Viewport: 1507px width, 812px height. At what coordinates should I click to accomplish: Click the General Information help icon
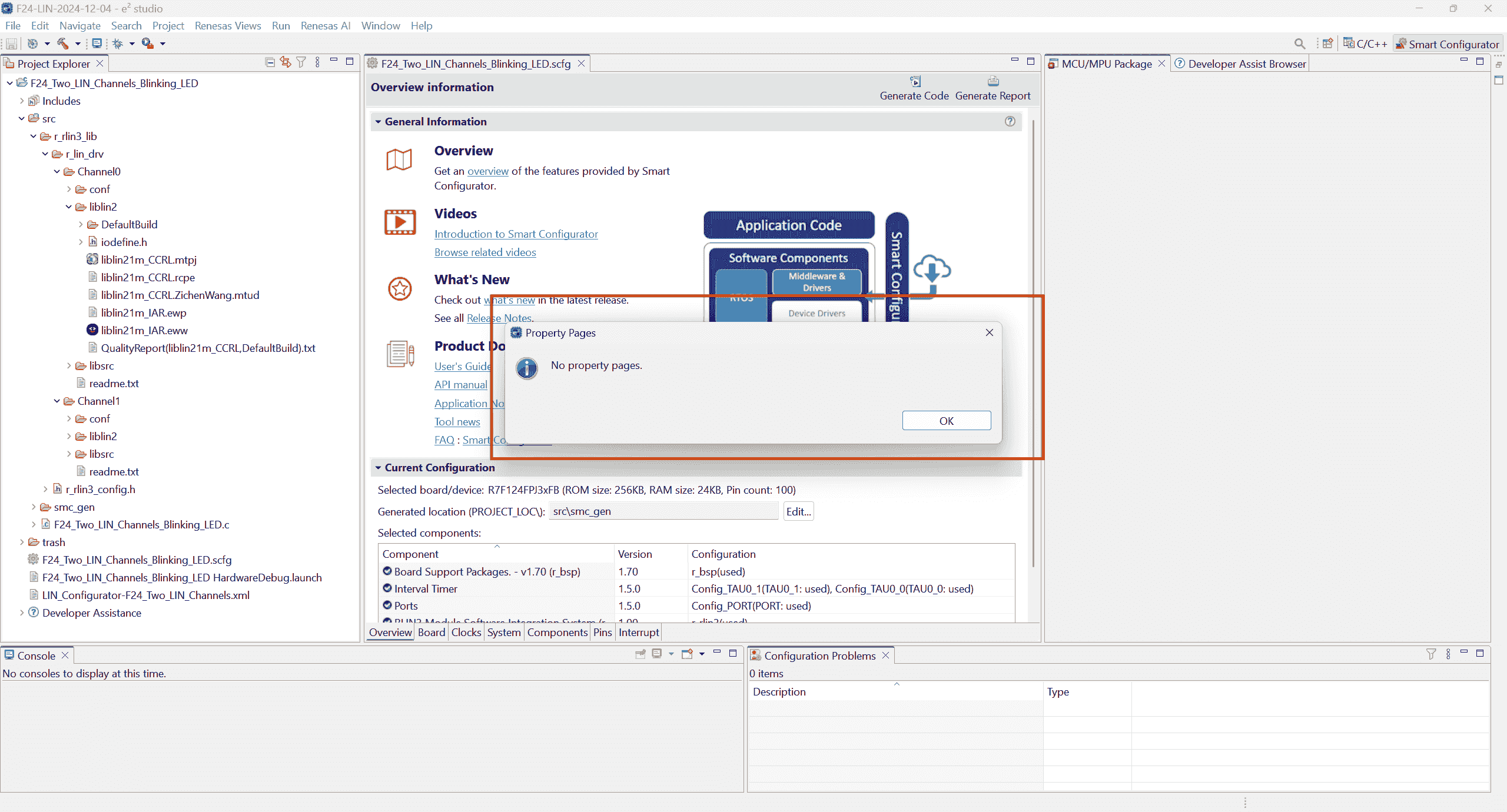pos(1010,121)
